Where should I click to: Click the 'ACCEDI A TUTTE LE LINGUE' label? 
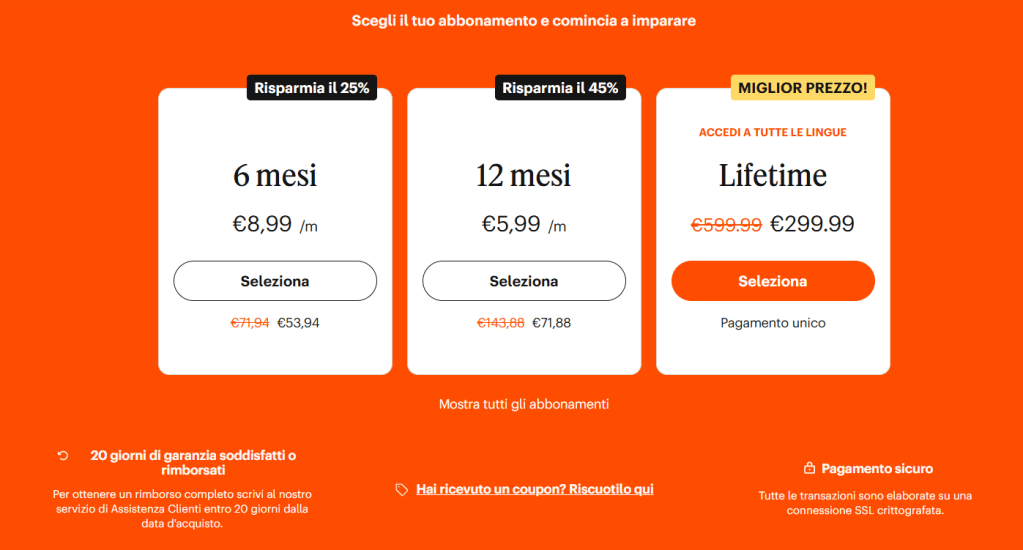click(x=773, y=132)
